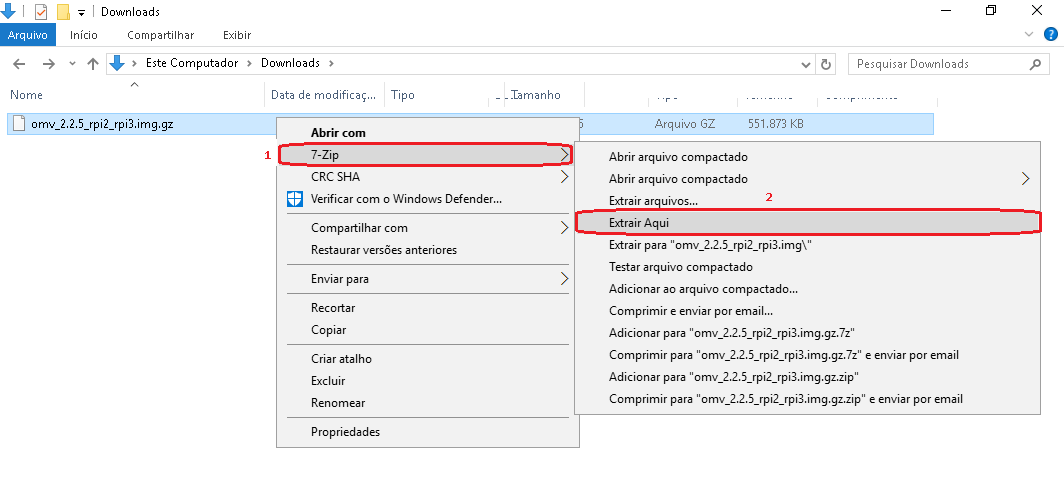Click Este Computador in breadcrumb path
1064x494 pixels.
192,63
